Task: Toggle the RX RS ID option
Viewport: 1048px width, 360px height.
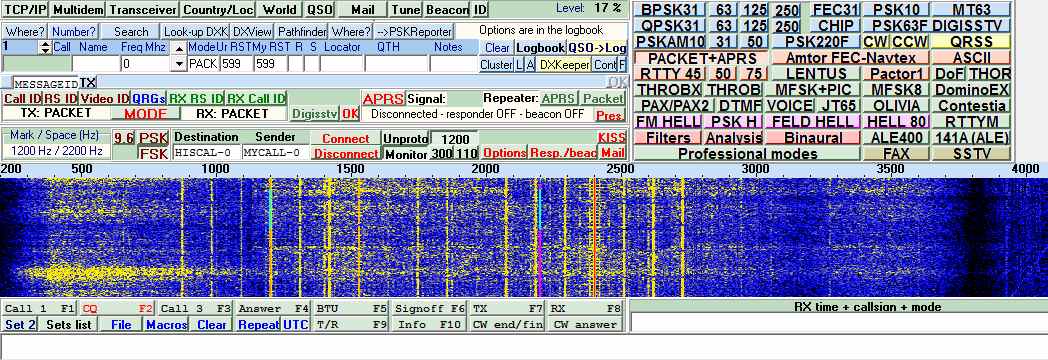Action: click(195, 99)
